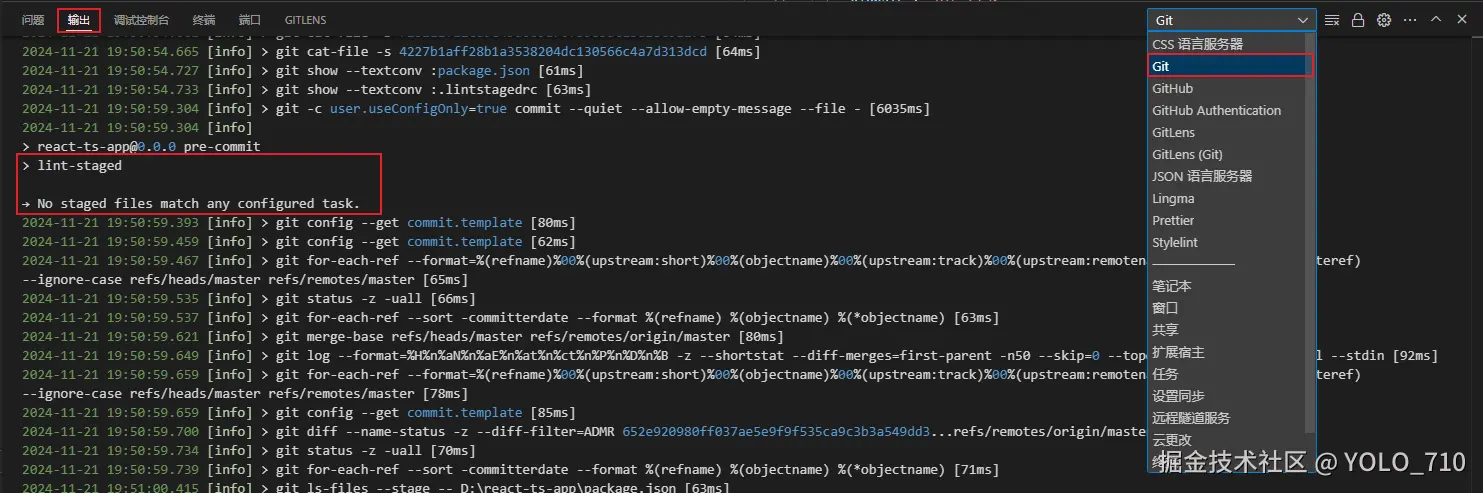Image resolution: width=1483 pixels, height=493 pixels.
Task: Choose 云更改 from the channel list
Action: (x=1232, y=440)
